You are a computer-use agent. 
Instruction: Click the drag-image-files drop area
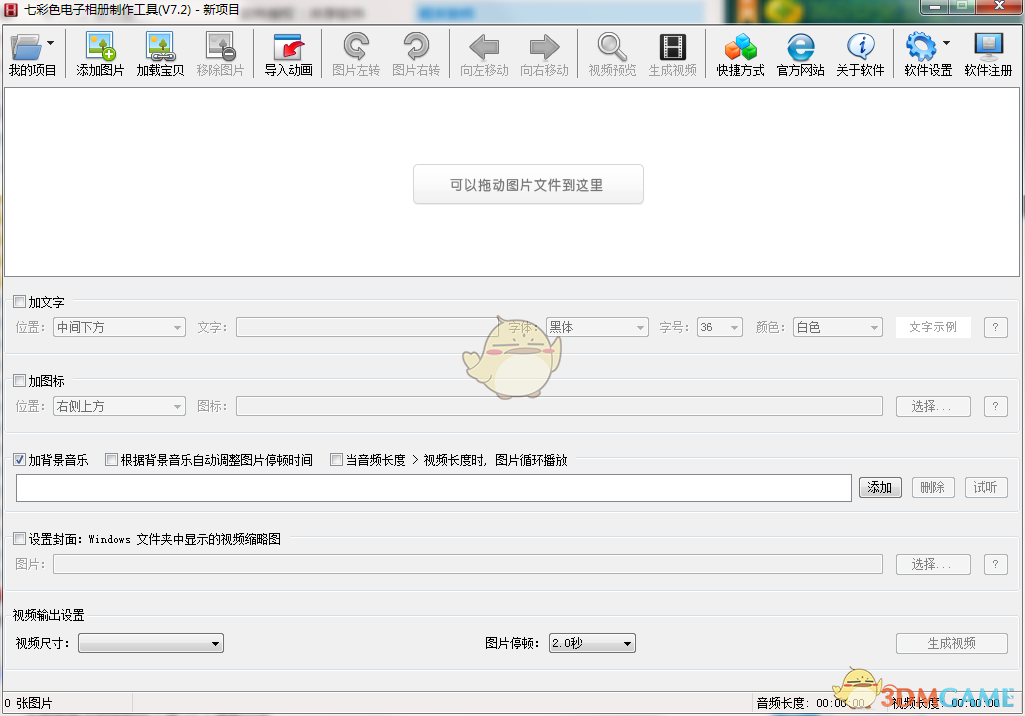[528, 184]
